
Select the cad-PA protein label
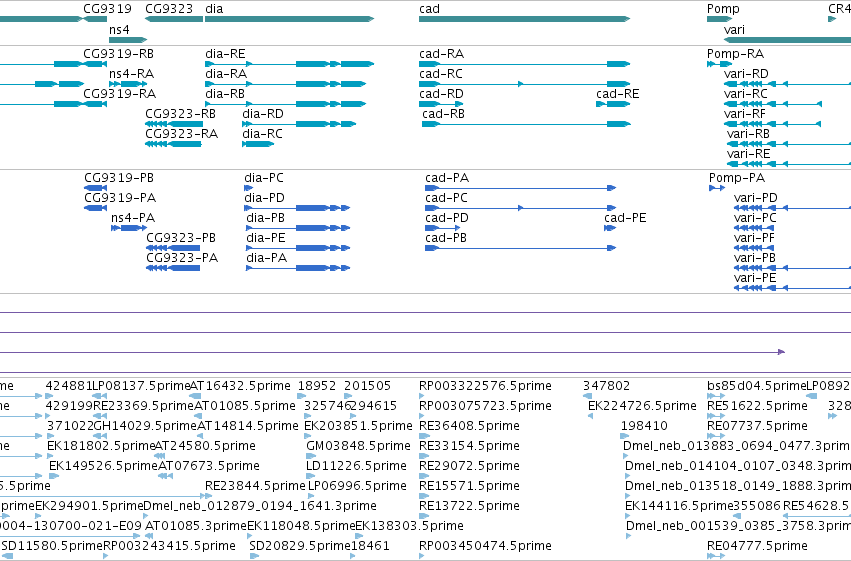[447, 178]
